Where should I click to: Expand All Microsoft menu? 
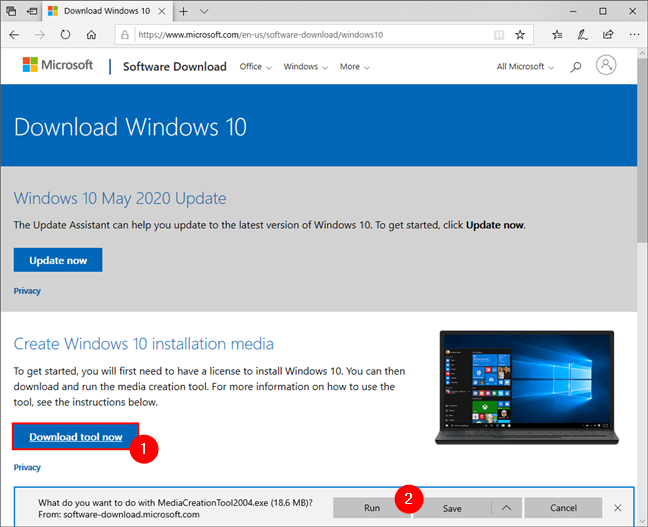pos(525,67)
